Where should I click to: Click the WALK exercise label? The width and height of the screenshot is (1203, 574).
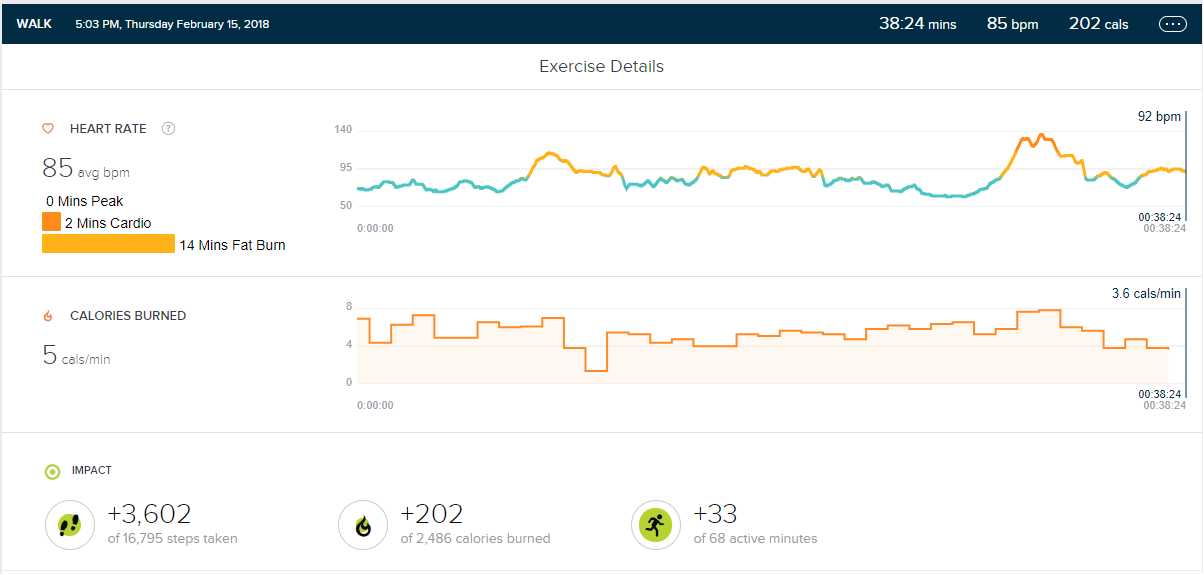35,24
